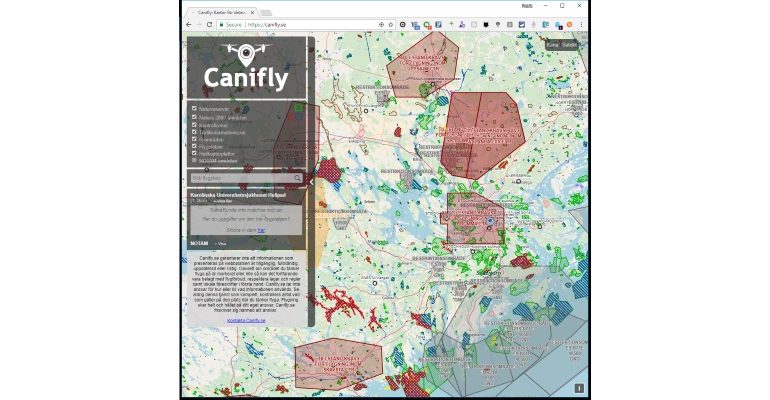
Task: Click the Secure padlock icon
Action: tap(221, 25)
